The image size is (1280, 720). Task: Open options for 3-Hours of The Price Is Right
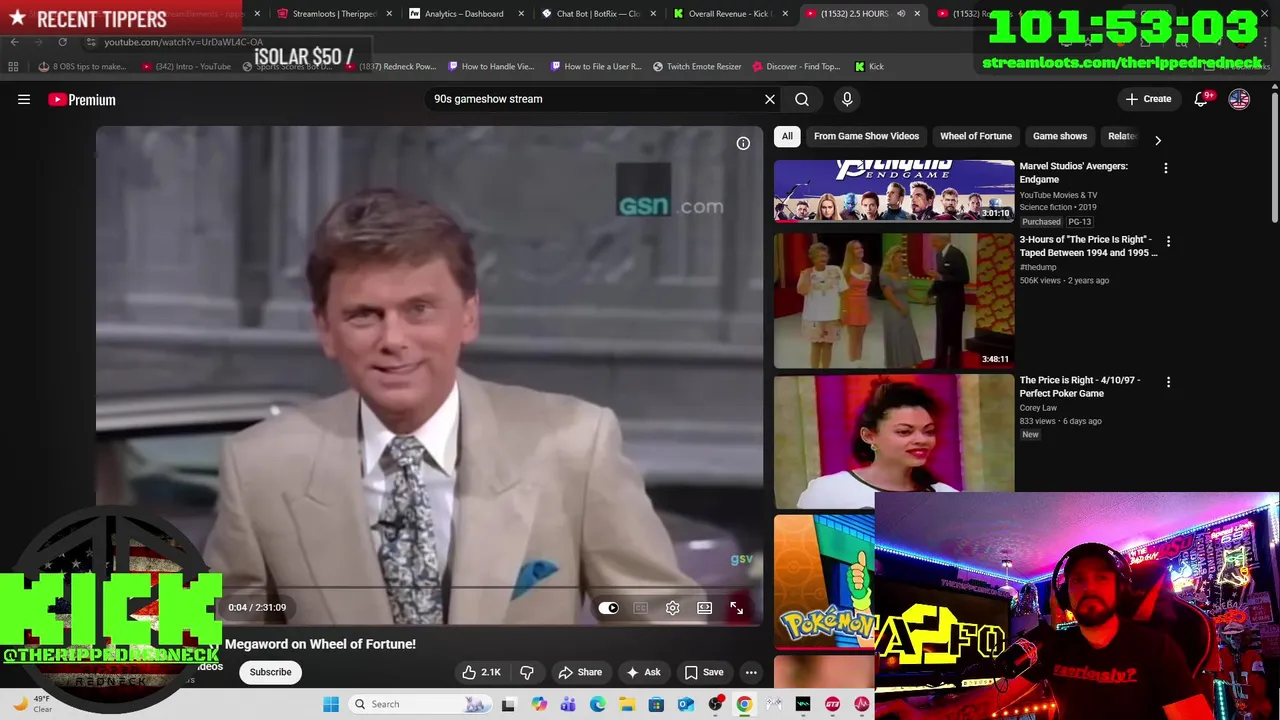click(x=1168, y=241)
